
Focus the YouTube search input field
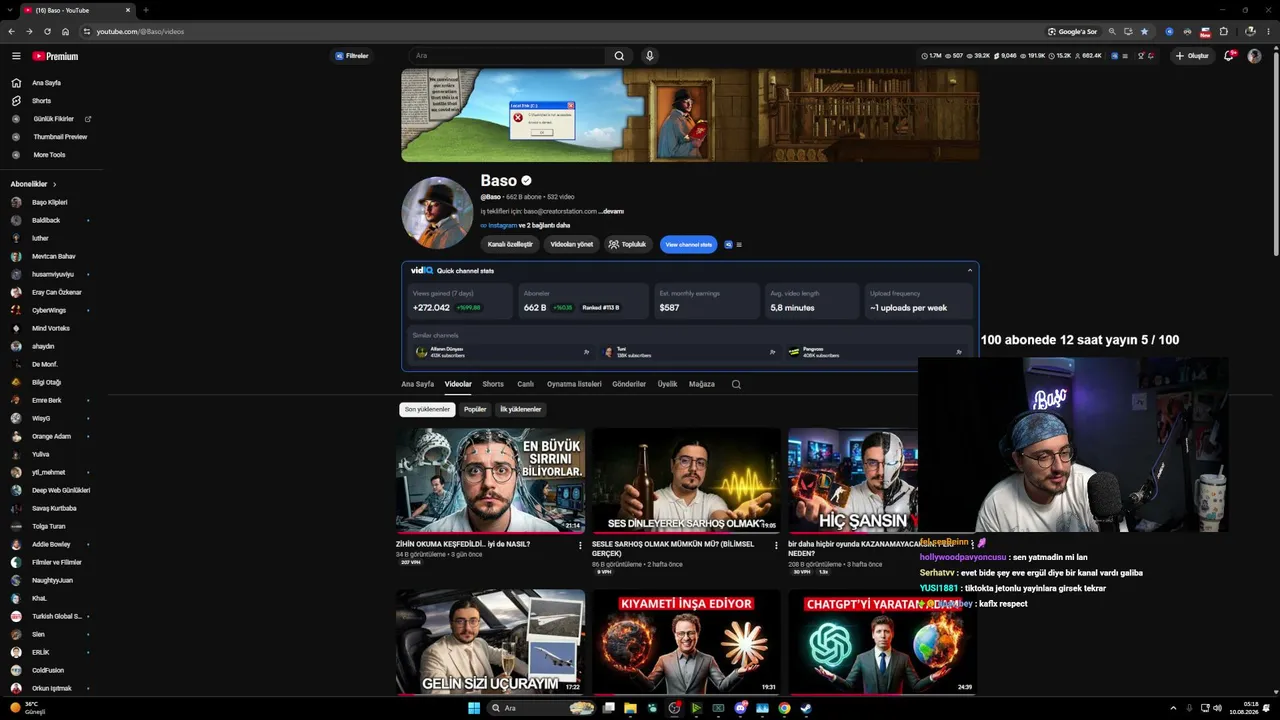(x=508, y=56)
